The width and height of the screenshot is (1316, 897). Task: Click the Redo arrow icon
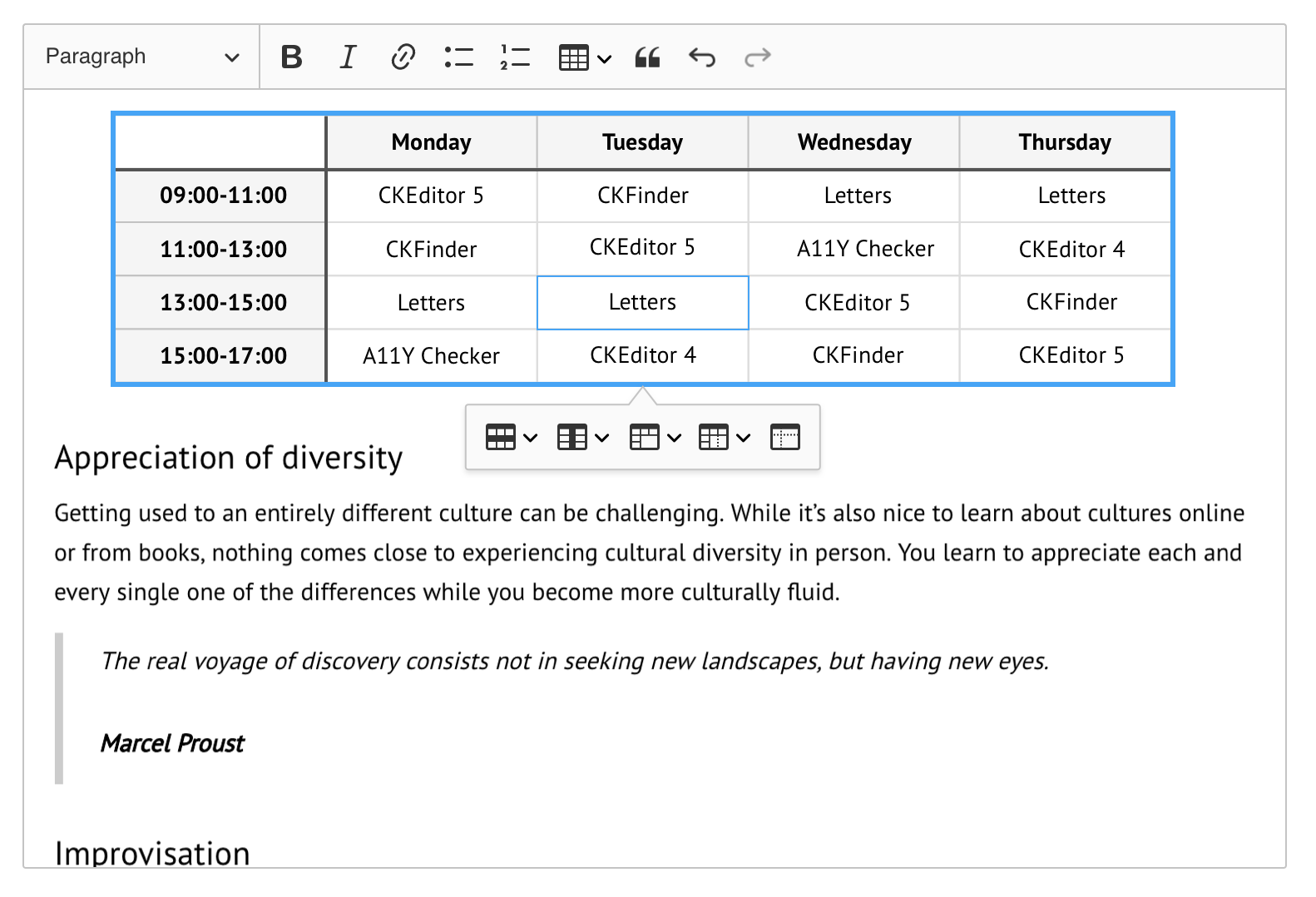[x=758, y=57]
